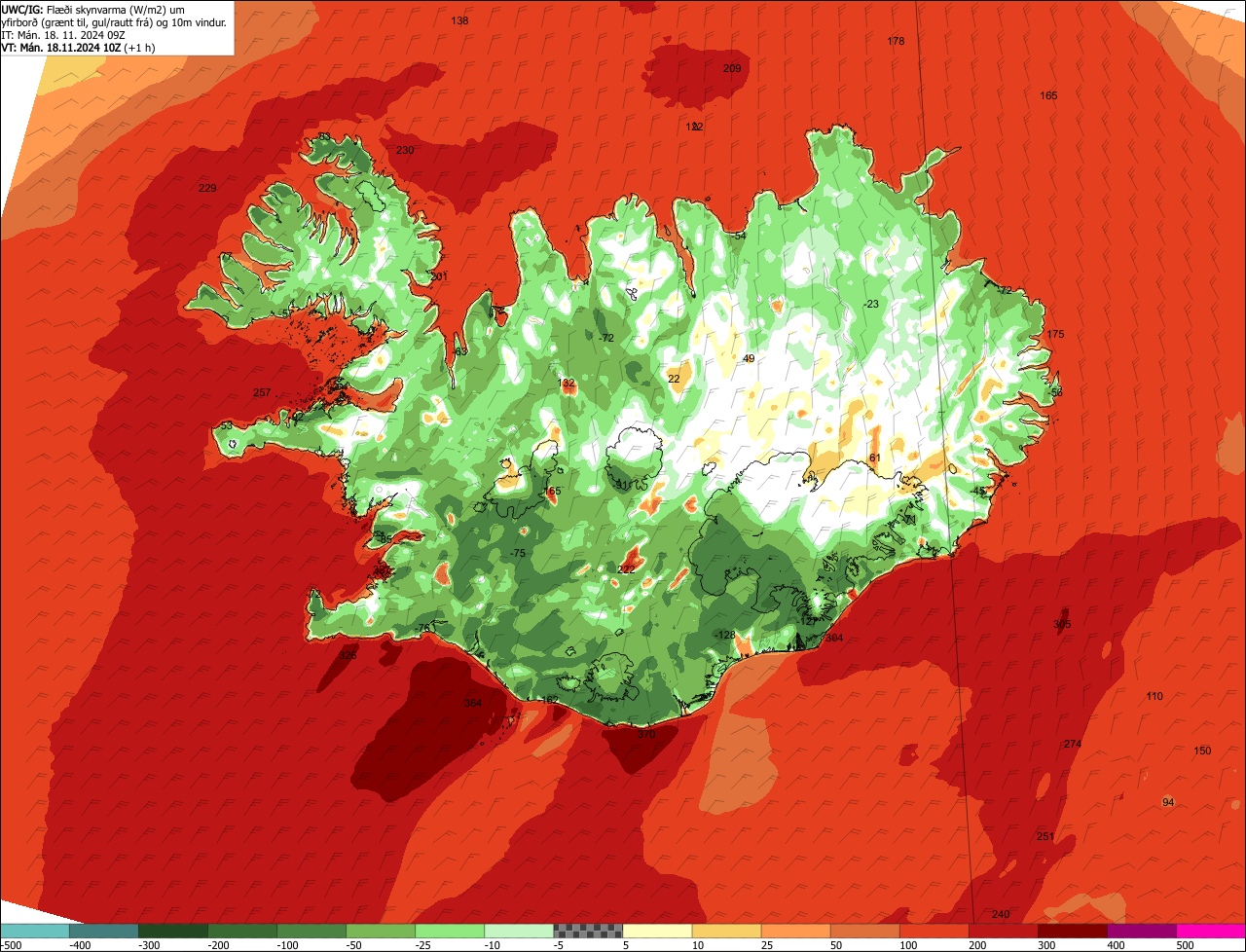Screen dimensions: 1246x952
Task: Click the checkered legend swatch between -5 and 5
Action: (x=587, y=931)
